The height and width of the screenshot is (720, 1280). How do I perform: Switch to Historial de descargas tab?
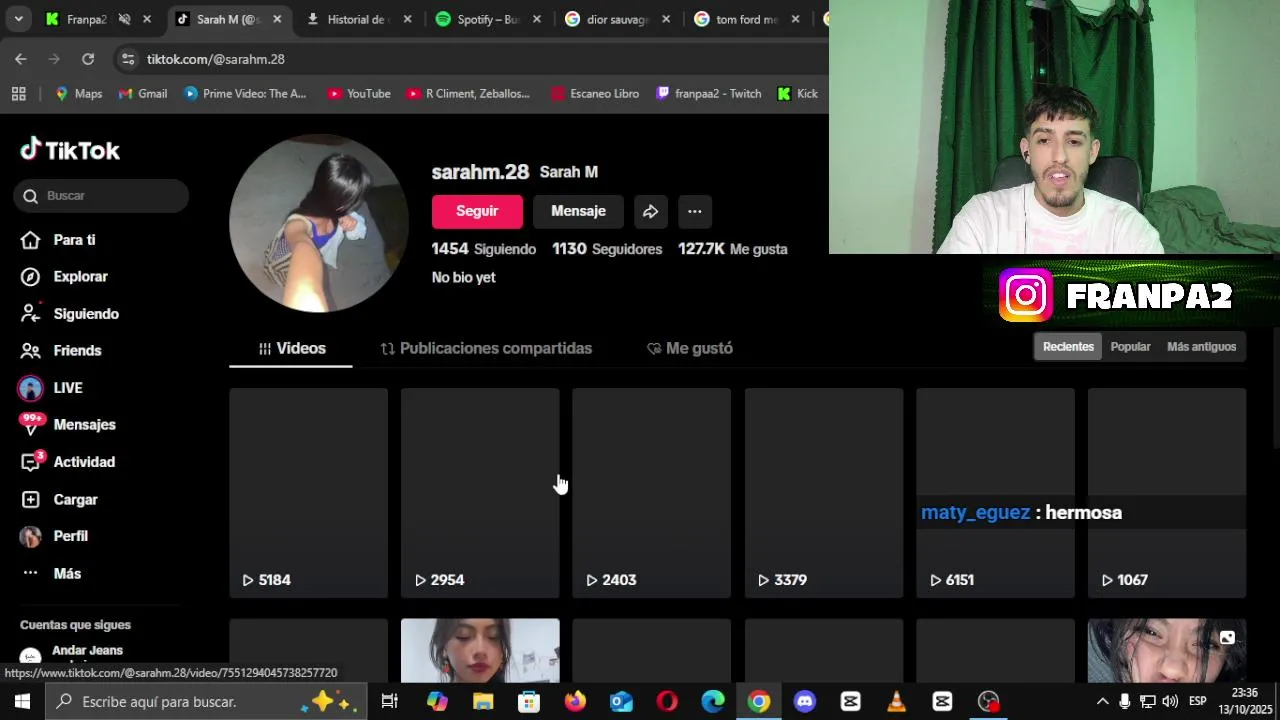tap(358, 19)
